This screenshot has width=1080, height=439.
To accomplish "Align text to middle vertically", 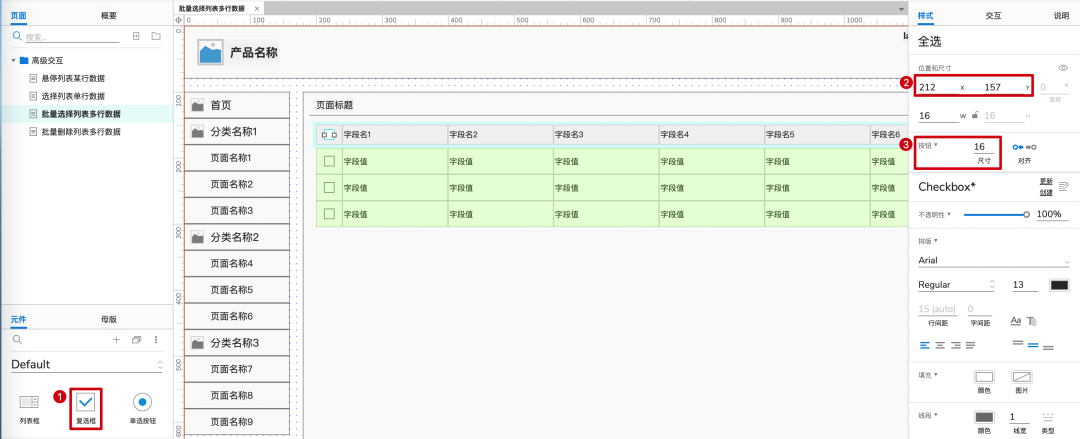I will 1032,345.
